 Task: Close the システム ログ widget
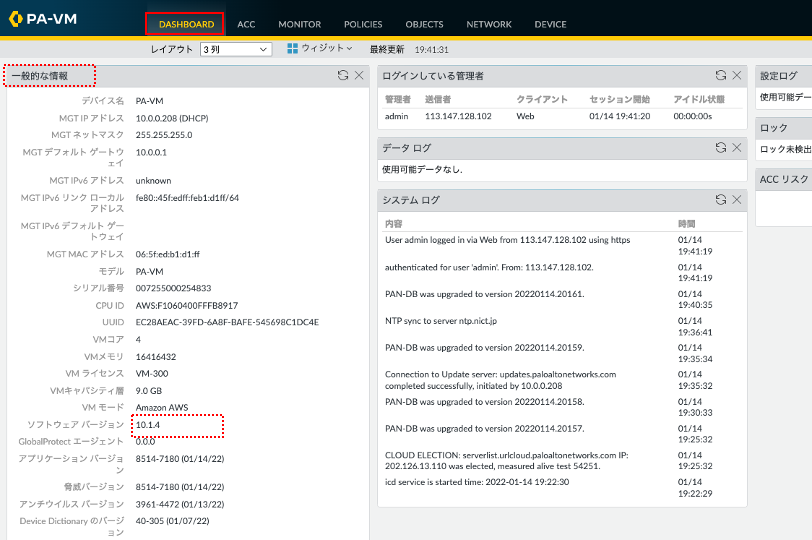click(x=737, y=200)
